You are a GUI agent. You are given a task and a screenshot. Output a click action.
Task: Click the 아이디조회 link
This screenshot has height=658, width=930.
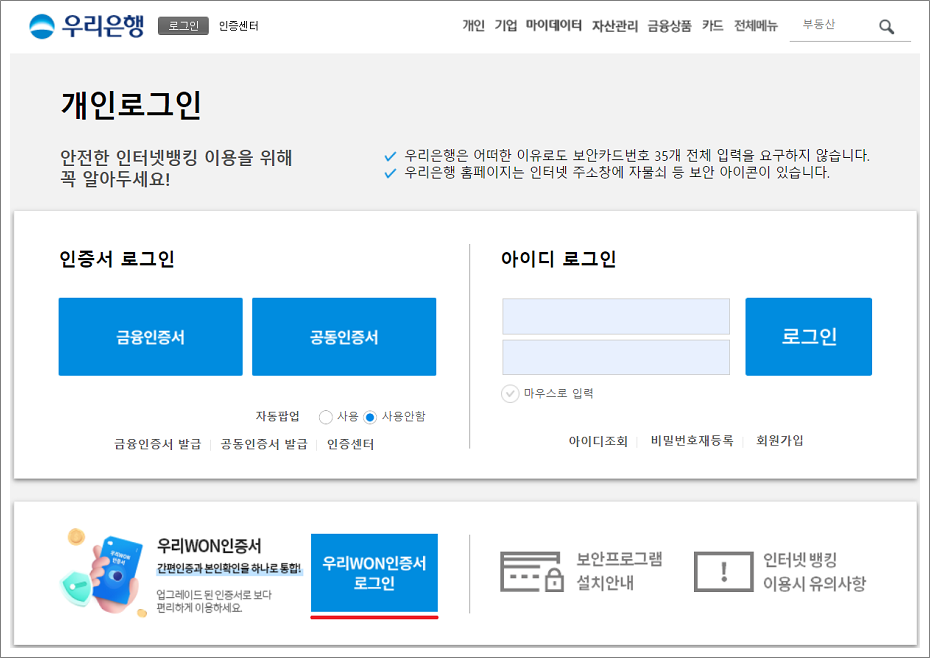598,441
